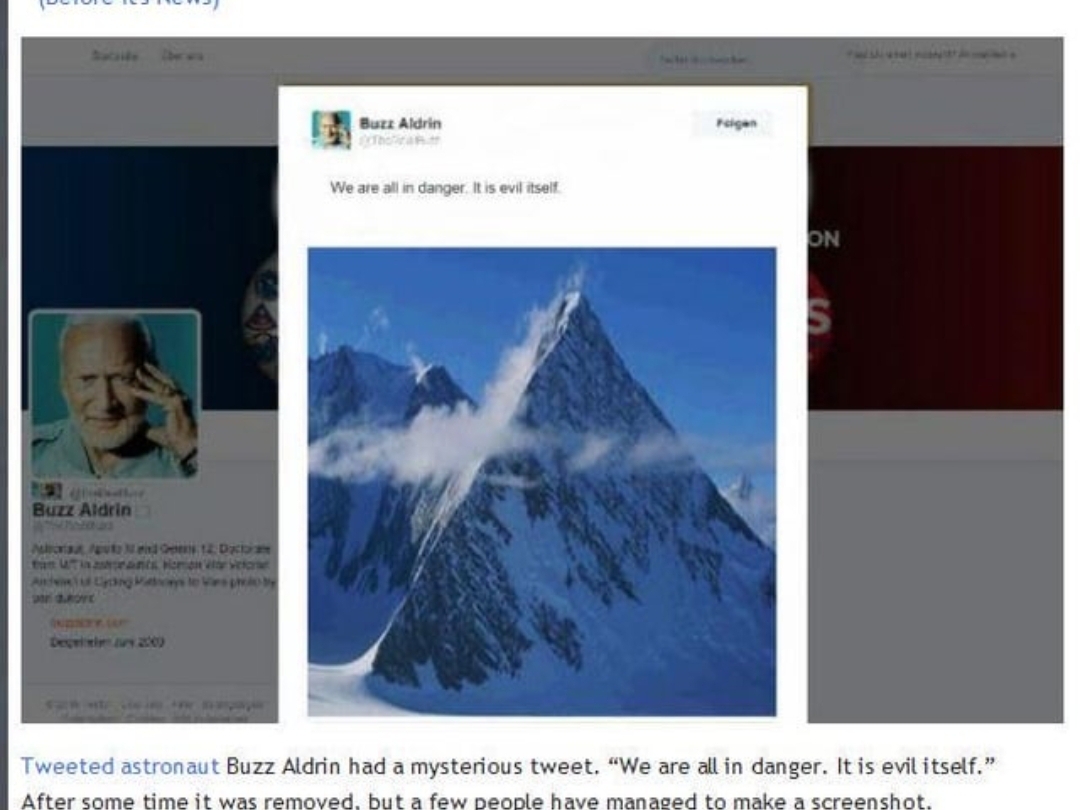Click the red banner area at right
This screenshot has width=1080, height=810.
coord(935,278)
